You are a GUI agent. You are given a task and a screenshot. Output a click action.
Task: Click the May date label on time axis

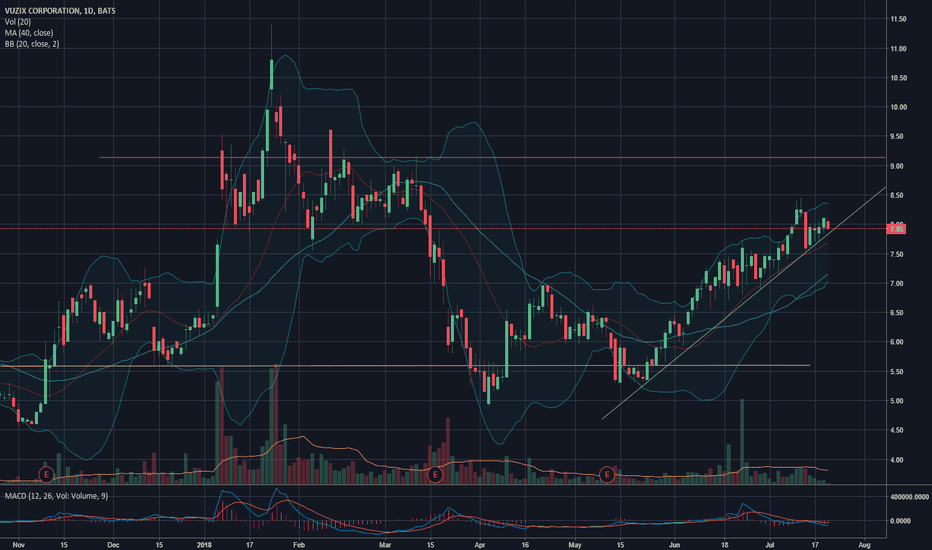tap(574, 544)
